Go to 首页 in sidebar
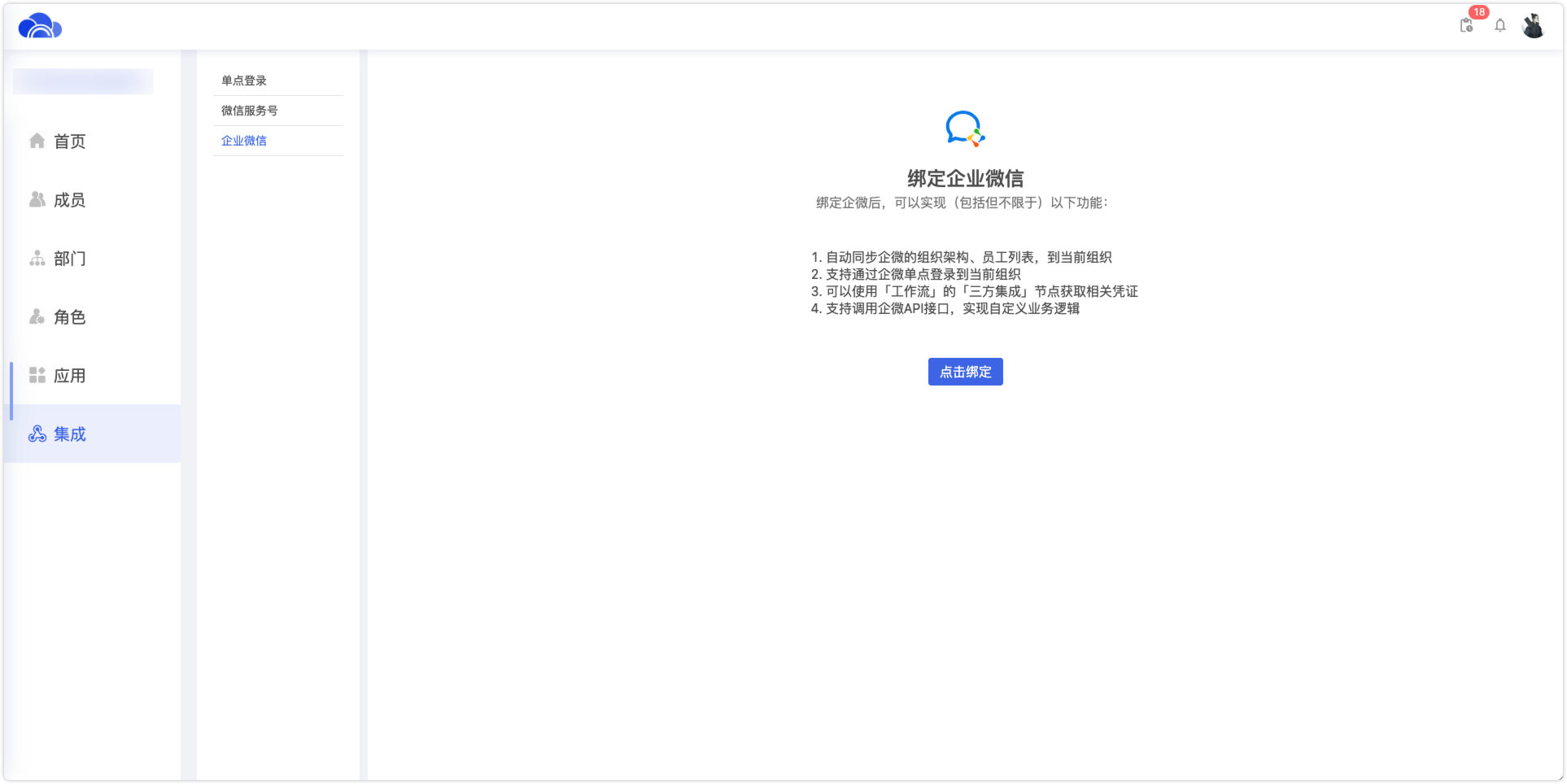Screen dimensions: 1567x784 pos(92,141)
